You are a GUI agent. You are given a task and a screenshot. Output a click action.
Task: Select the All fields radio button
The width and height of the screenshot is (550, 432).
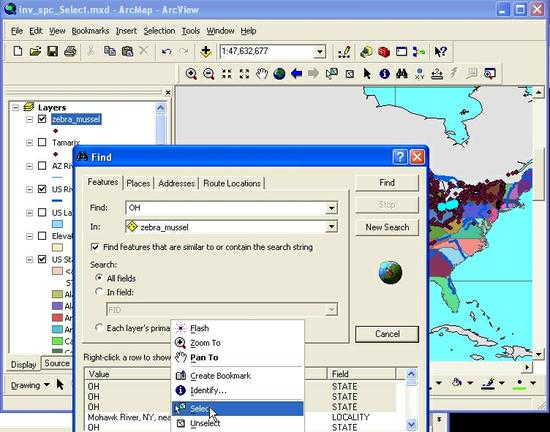(x=99, y=278)
